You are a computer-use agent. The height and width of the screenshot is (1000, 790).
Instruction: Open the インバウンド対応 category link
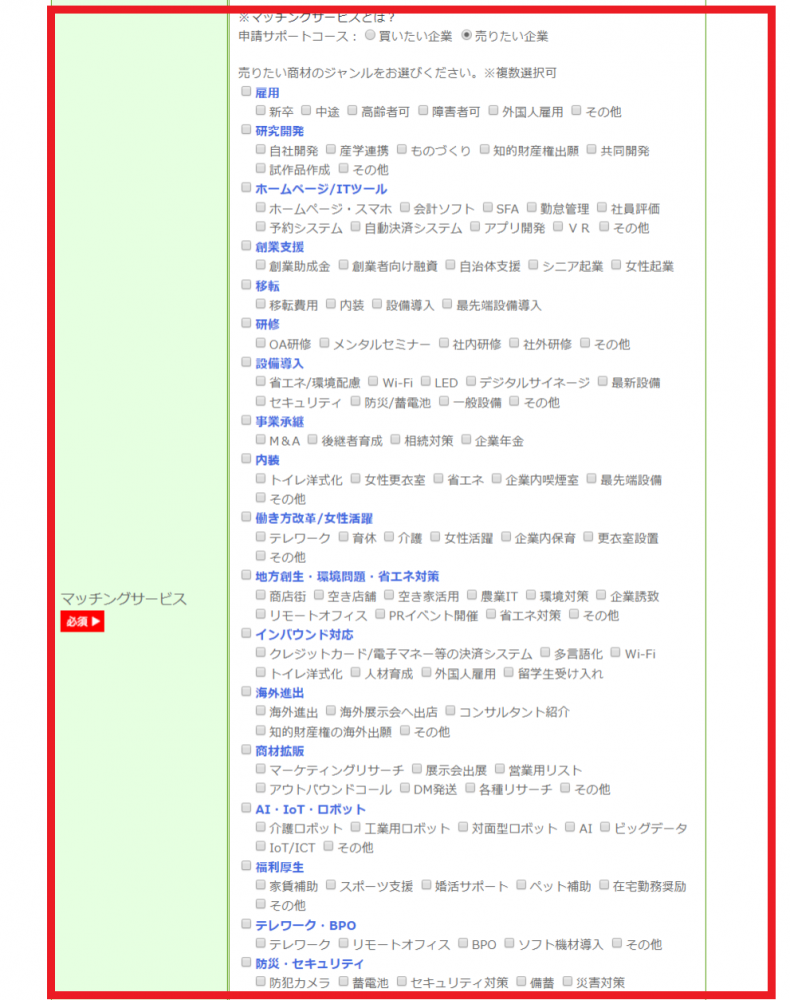click(304, 635)
